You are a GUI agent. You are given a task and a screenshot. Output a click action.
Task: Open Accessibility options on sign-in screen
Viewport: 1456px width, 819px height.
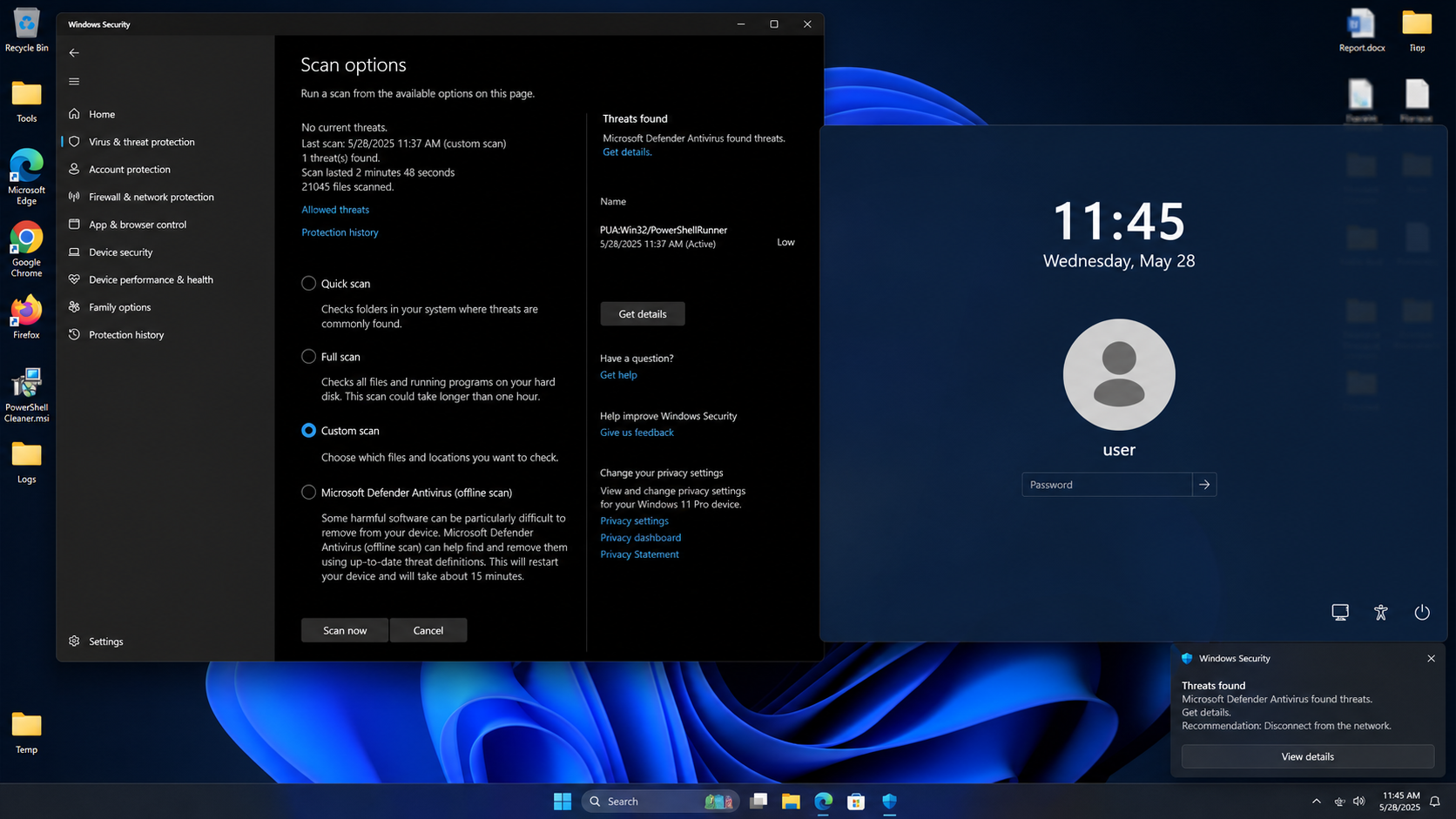pos(1381,613)
